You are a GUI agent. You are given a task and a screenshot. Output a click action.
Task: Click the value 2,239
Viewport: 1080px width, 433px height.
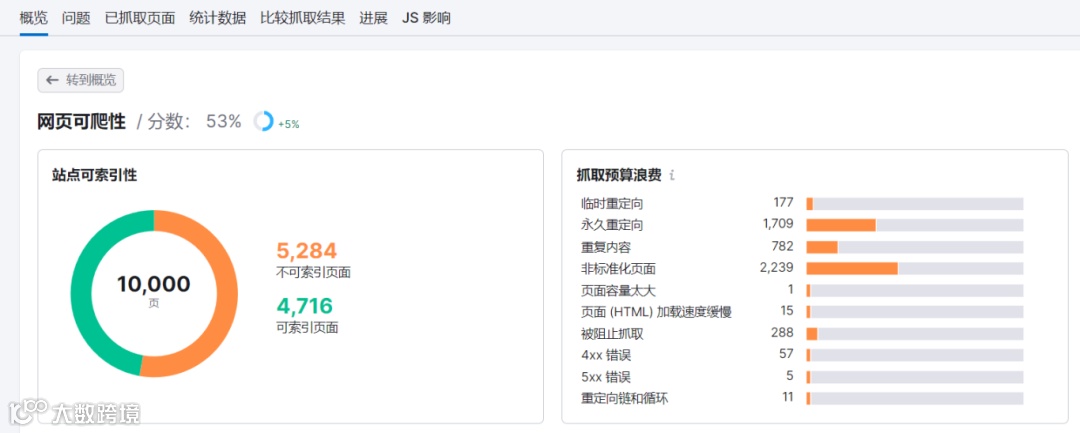[x=777, y=268]
